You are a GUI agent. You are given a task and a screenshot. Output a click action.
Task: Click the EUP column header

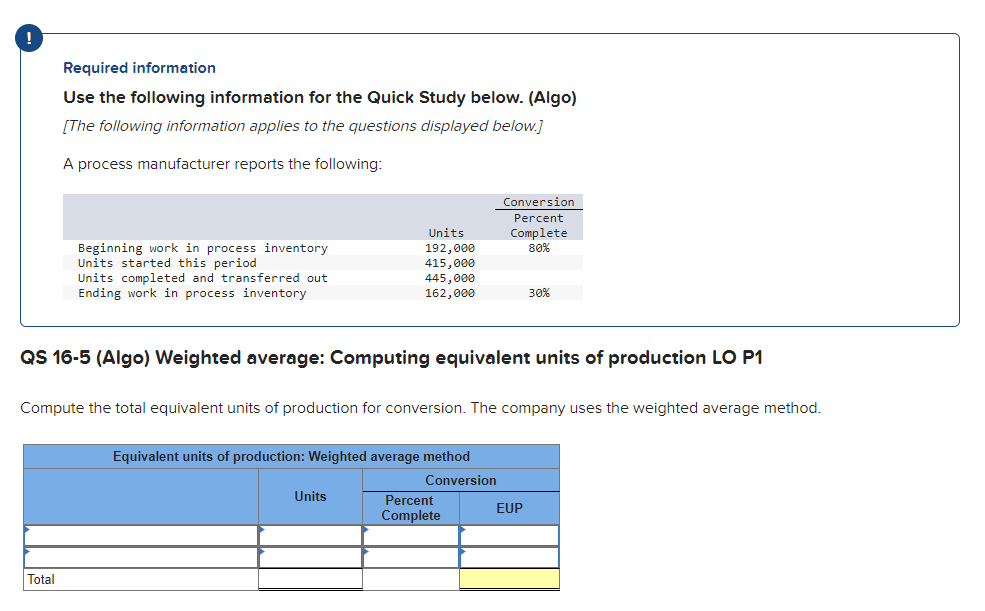(x=509, y=509)
